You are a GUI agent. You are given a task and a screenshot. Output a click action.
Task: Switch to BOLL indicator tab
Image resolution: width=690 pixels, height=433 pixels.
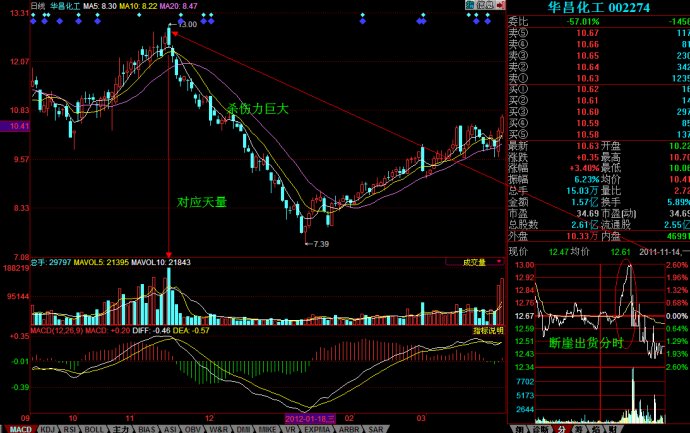(95, 428)
